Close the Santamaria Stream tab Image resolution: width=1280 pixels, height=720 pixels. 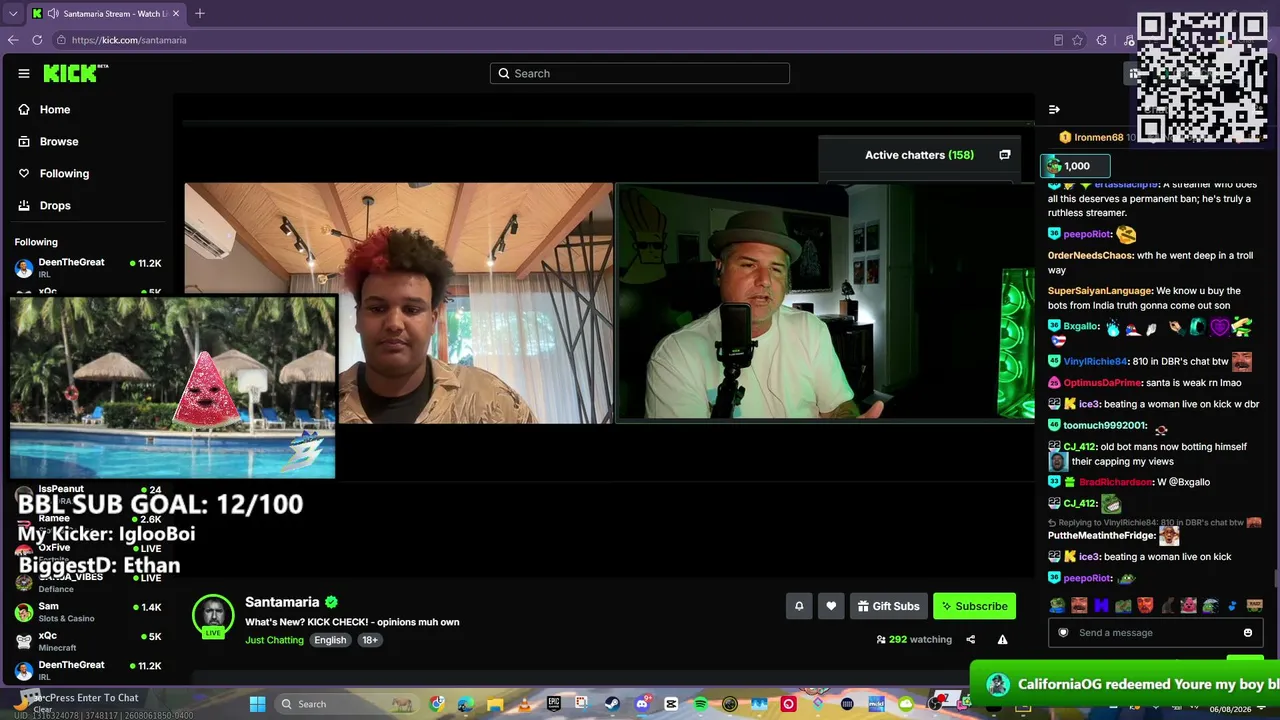(x=176, y=14)
